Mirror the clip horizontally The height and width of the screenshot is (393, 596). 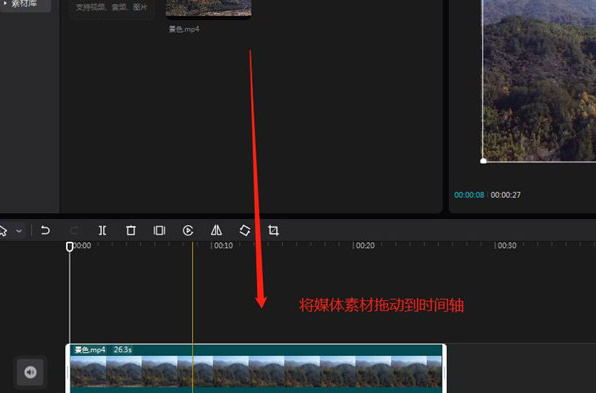point(216,230)
